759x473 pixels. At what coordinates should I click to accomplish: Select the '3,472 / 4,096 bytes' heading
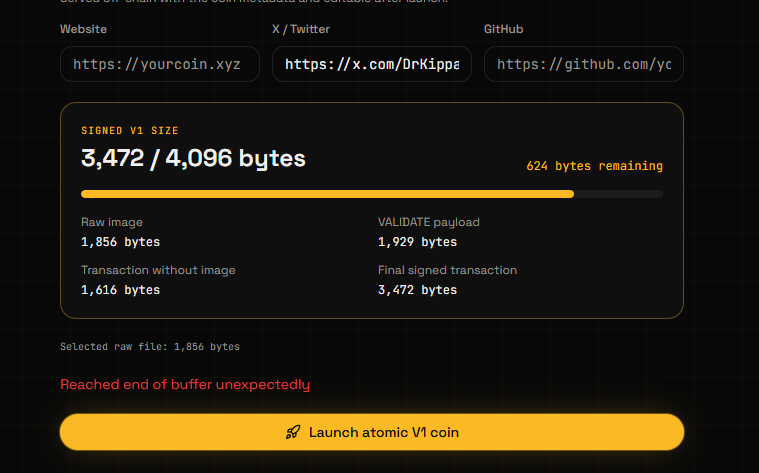193,158
